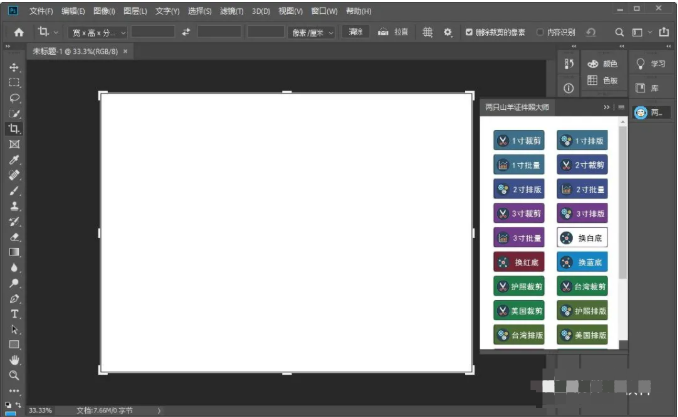
Task: Select the Zoom tool
Action: coord(14,375)
